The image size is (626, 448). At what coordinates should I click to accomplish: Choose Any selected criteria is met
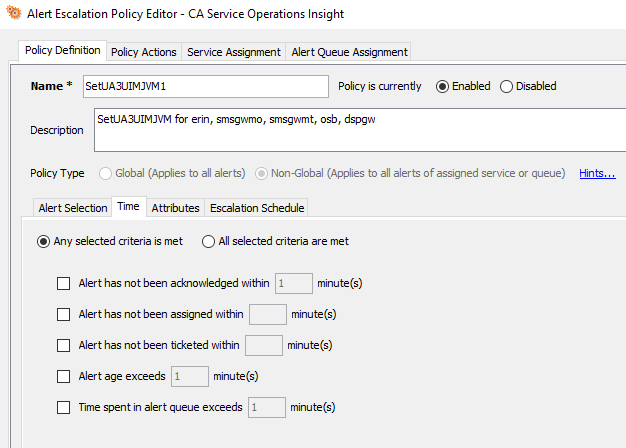(44, 241)
